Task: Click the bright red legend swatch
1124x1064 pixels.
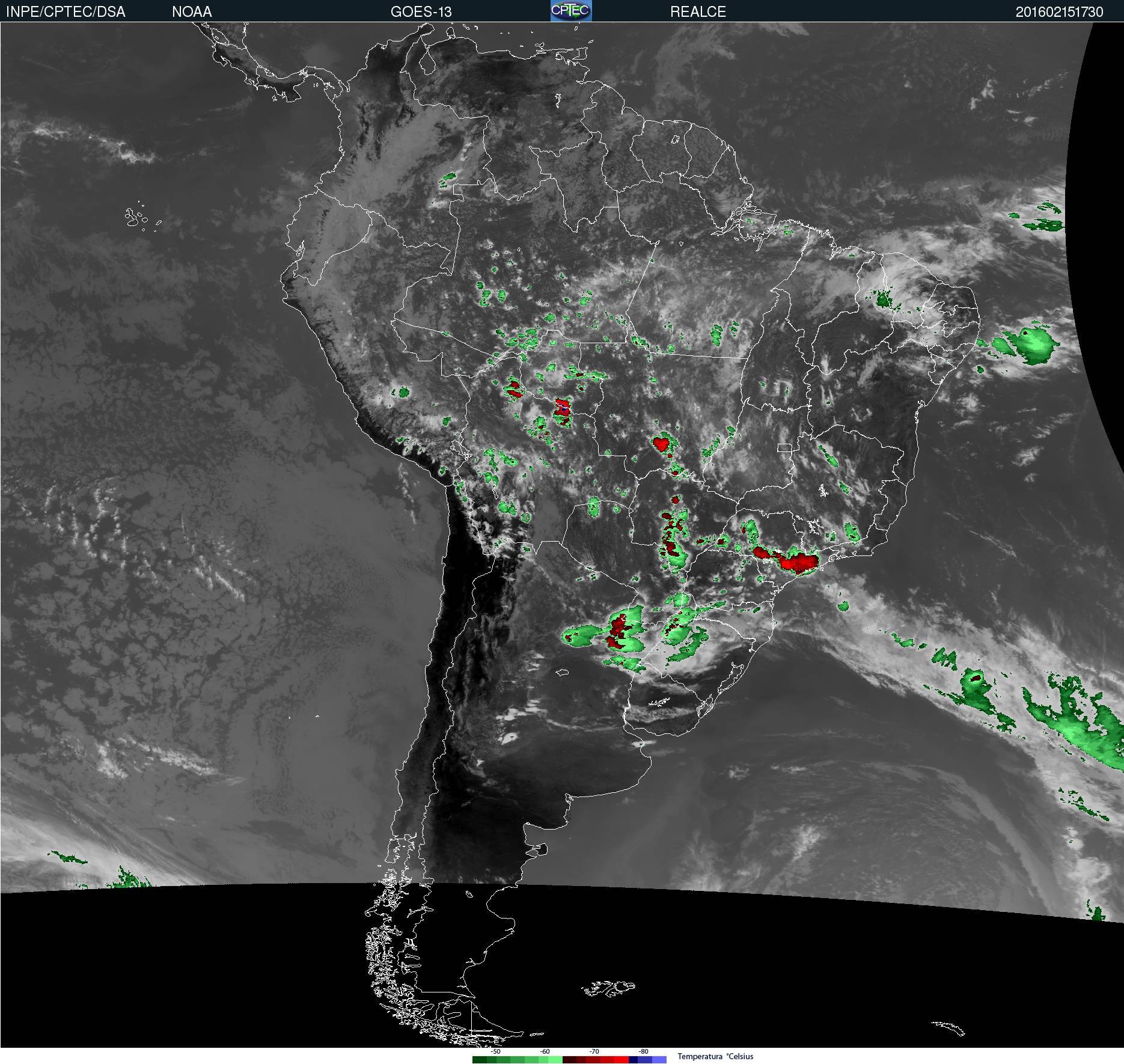Action: click(622, 1060)
